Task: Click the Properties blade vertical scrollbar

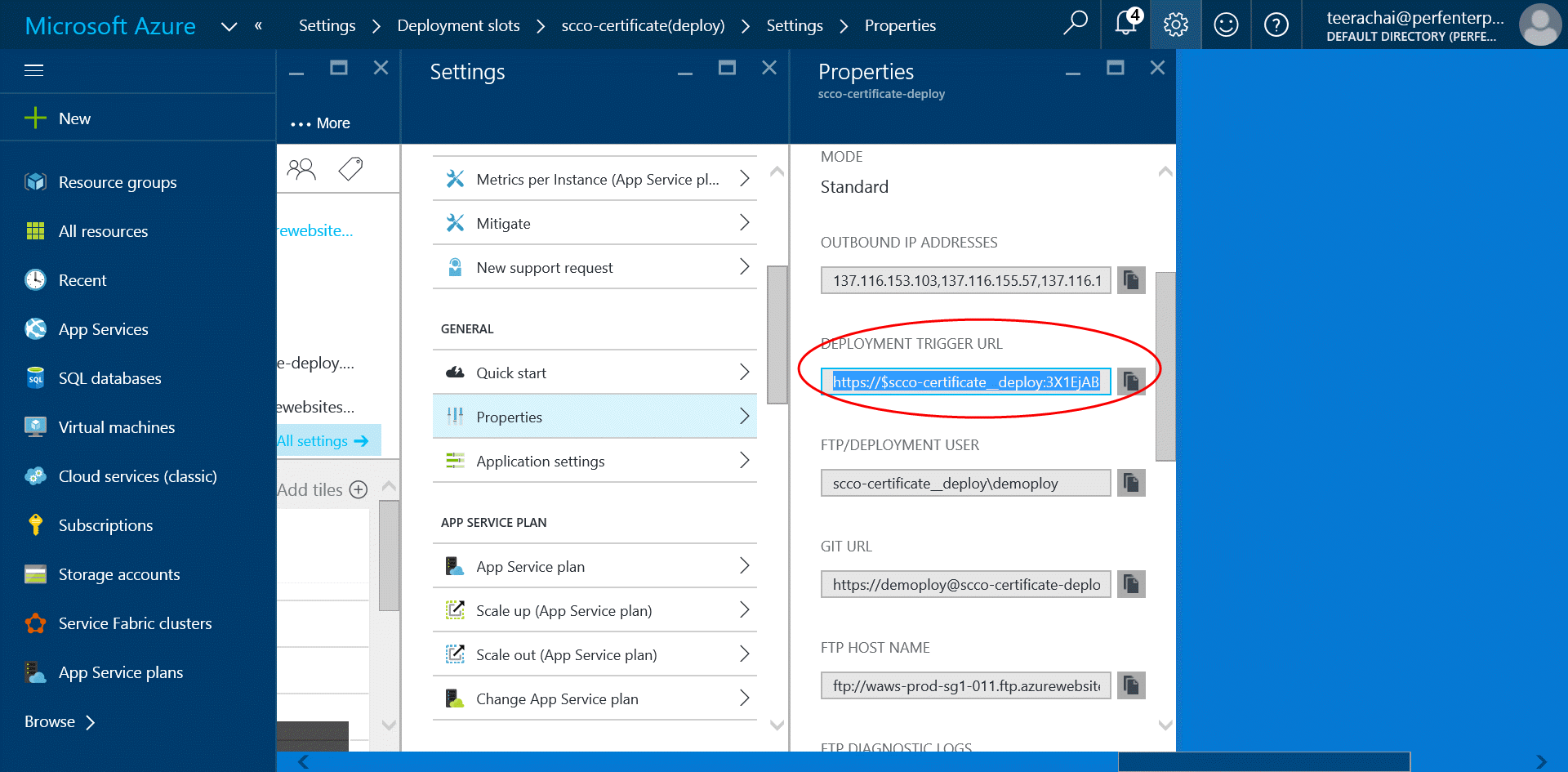Action: [1165, 366]
